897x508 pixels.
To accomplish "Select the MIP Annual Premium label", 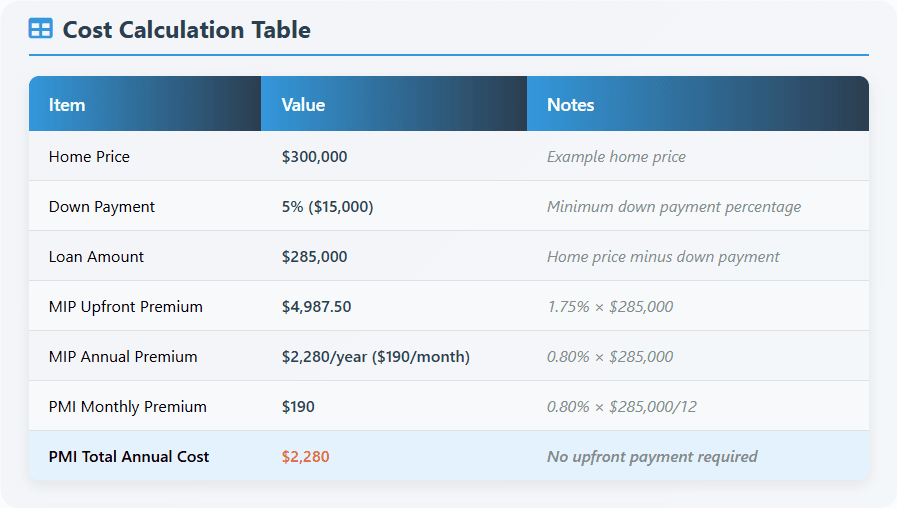I will click(123, 356).
